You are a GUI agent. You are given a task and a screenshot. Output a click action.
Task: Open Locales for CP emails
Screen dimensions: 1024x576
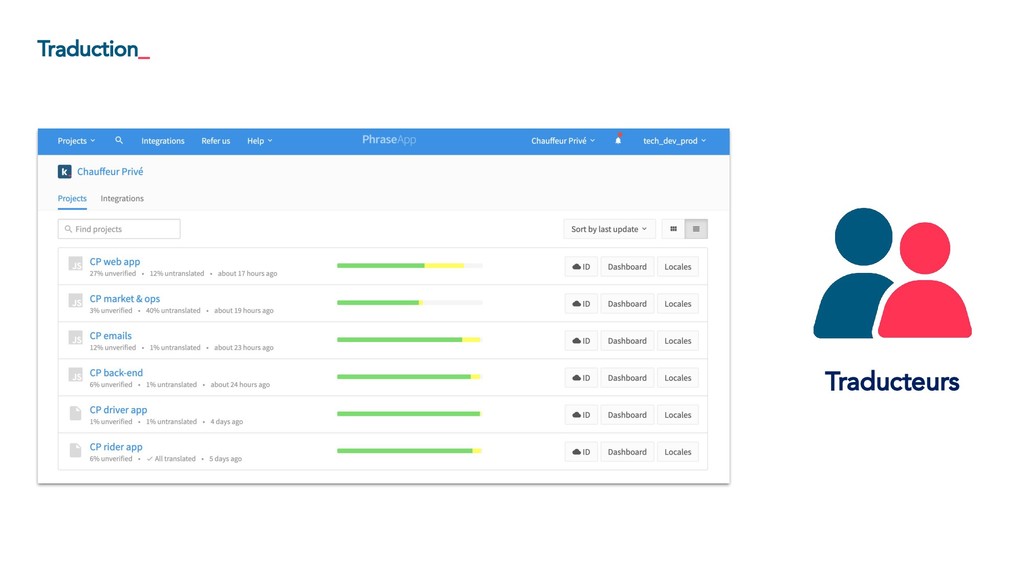coord(678,341)
